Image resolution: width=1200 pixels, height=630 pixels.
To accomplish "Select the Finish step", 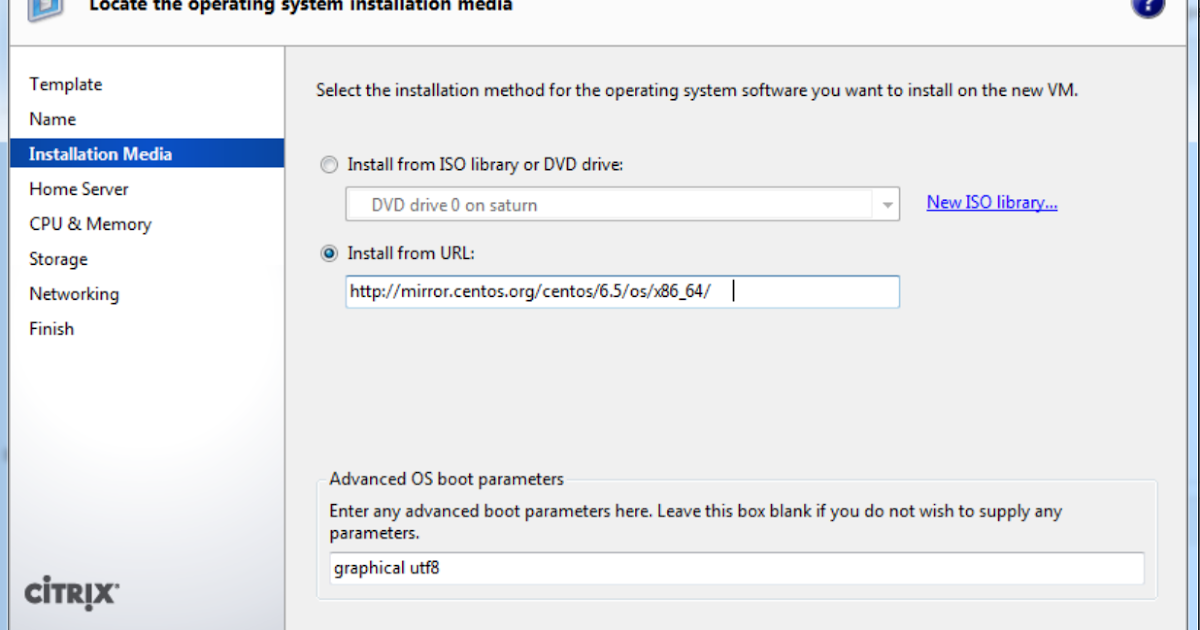I will pyautogui.click(x=51, y=329).
